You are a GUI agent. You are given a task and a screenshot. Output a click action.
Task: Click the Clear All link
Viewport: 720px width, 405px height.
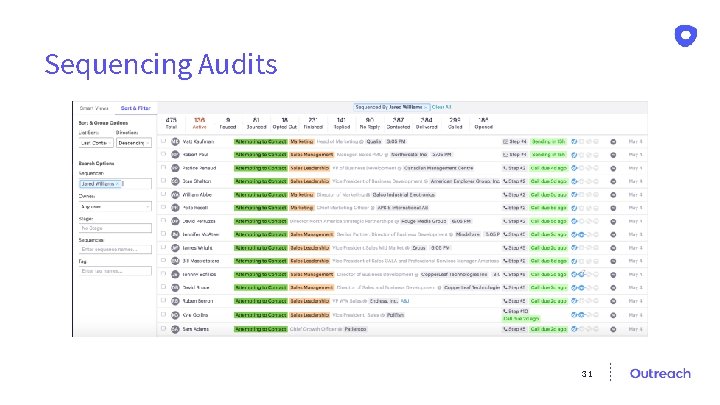(441, 107)
